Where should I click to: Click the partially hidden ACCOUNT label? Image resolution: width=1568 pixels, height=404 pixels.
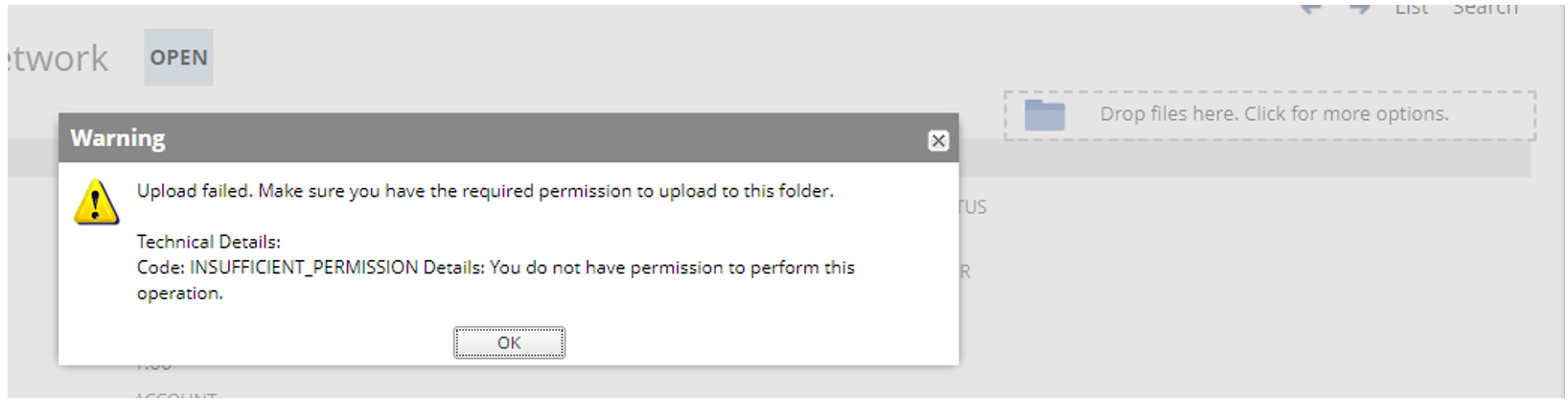point(175,395)
